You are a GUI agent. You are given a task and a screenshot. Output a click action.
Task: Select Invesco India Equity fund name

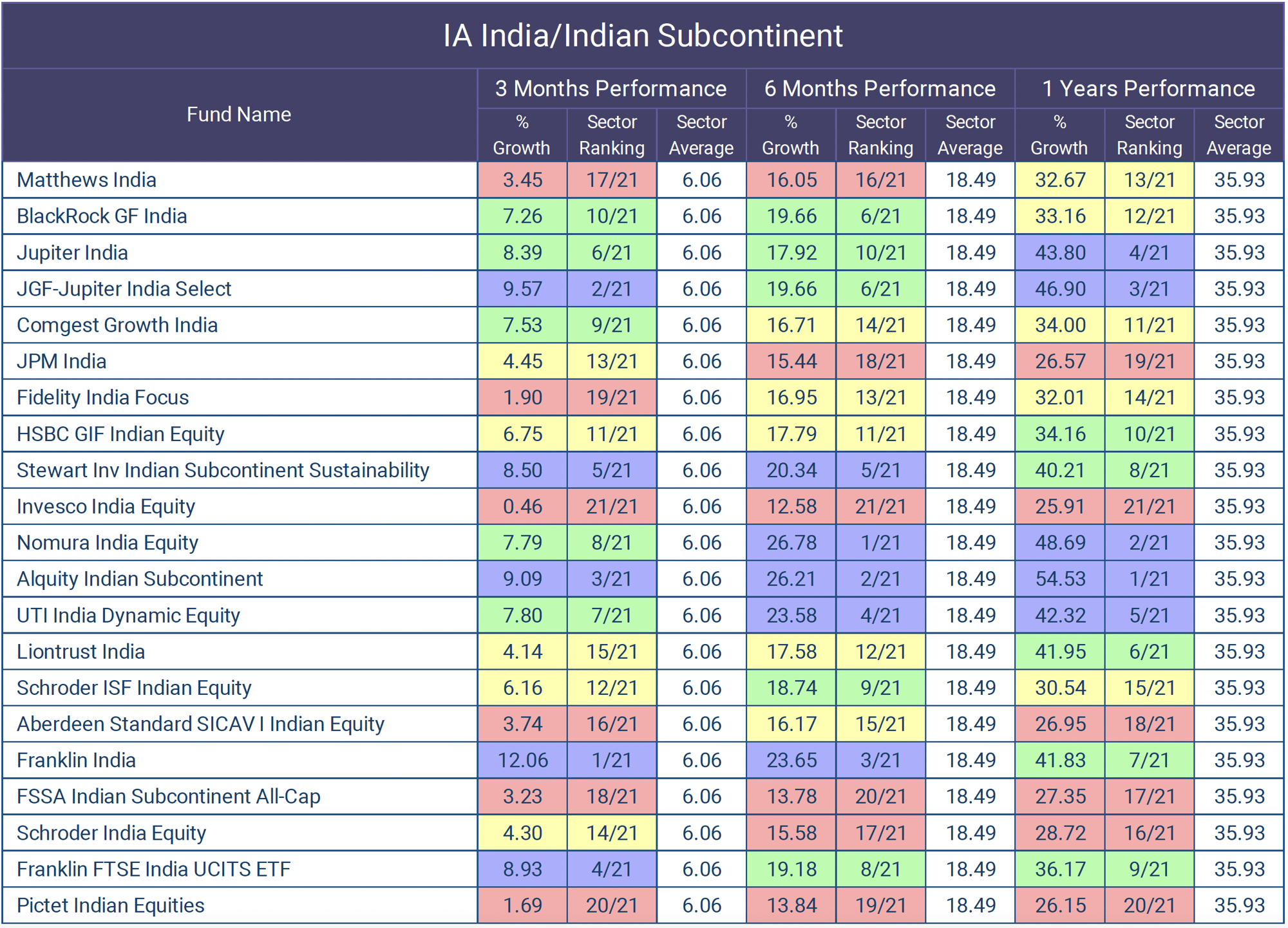(106, 506)
